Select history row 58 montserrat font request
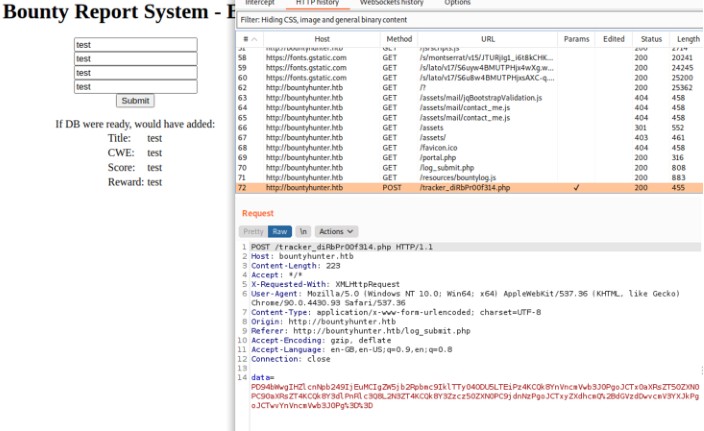 point(469,57)
